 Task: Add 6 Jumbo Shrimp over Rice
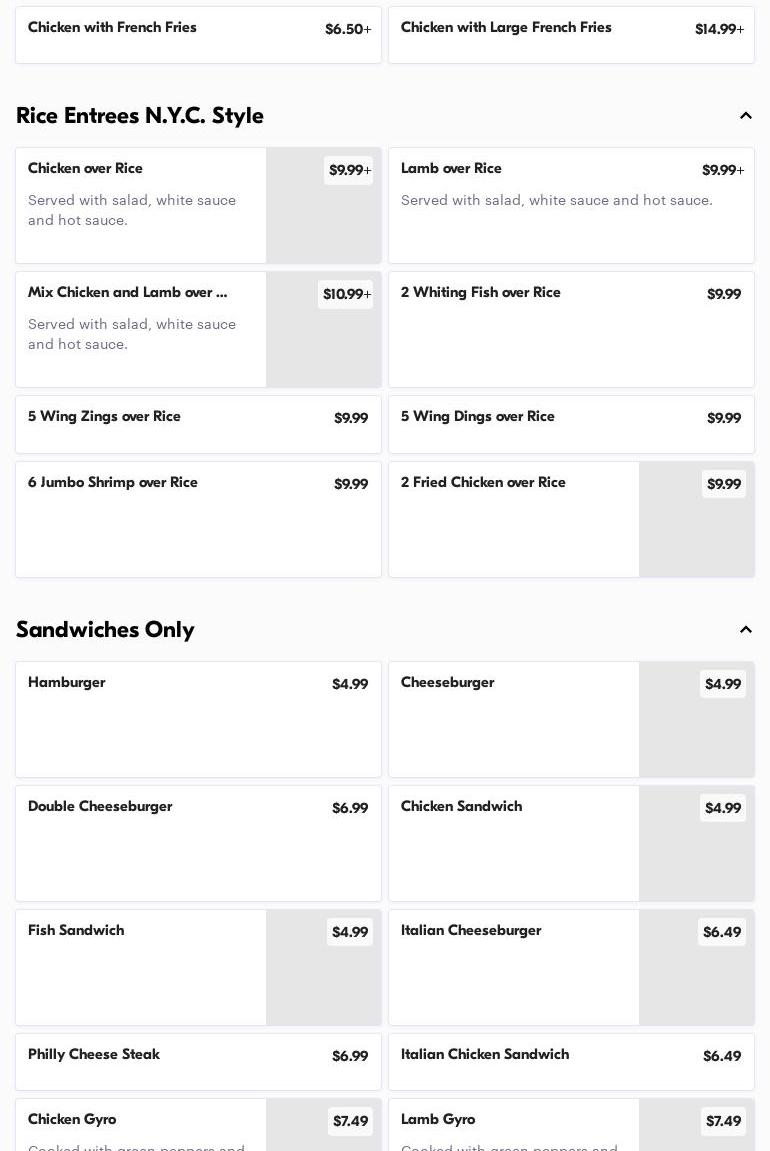pos(198,519)
